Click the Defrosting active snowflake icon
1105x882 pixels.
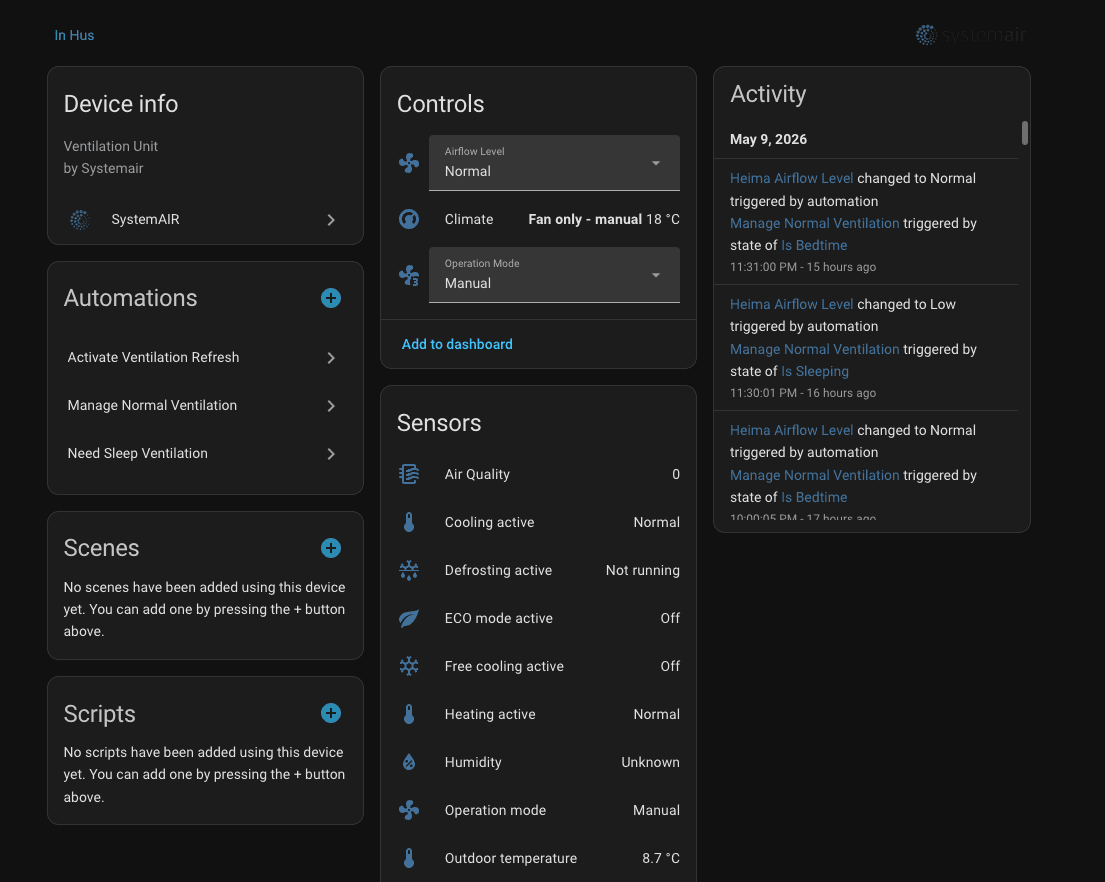[409, 570]
